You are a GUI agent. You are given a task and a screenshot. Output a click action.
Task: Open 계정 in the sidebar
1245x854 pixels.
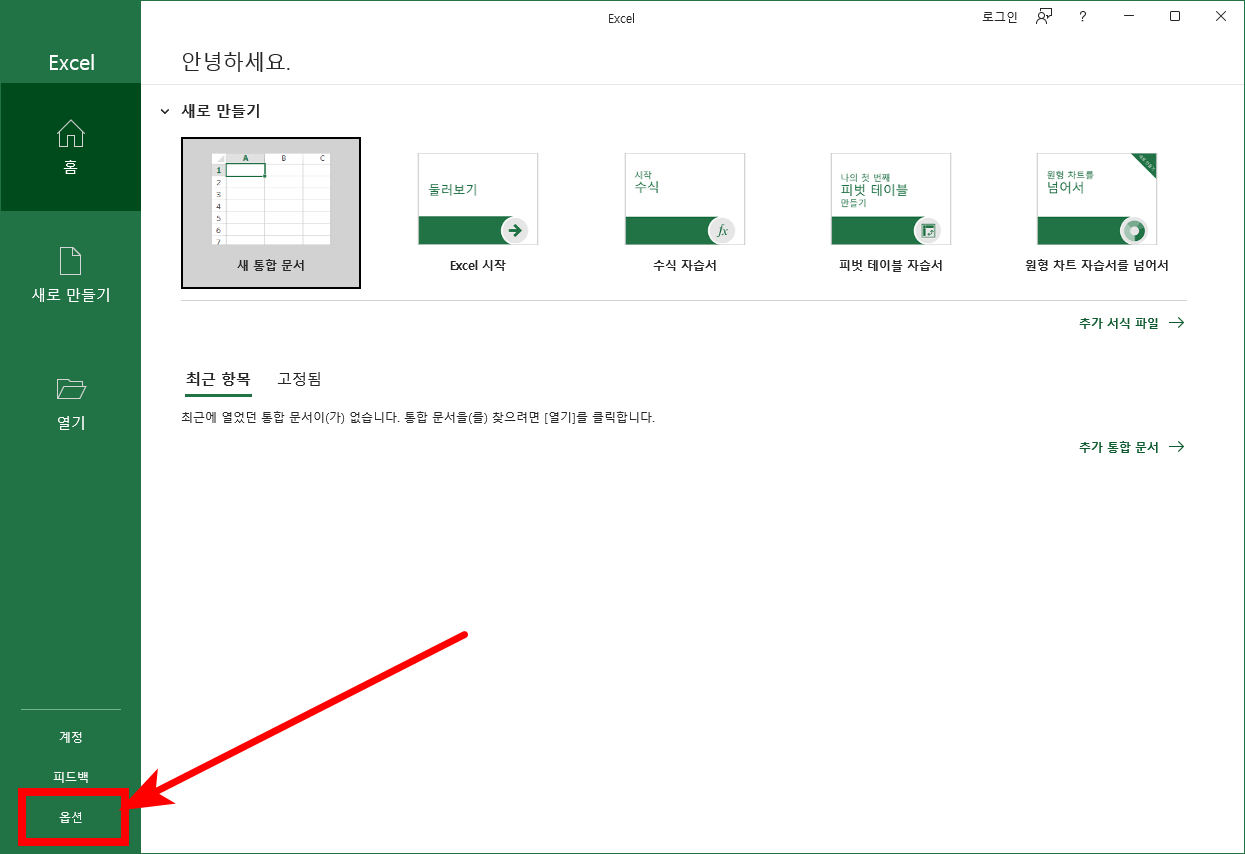click(x=70, y=737)
